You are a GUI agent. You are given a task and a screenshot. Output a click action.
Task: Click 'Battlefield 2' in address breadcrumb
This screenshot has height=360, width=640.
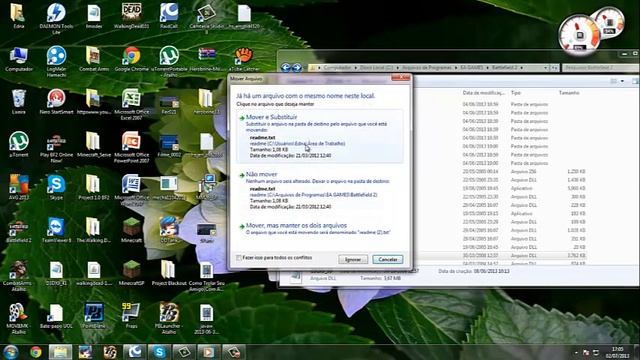coord(504,67)
